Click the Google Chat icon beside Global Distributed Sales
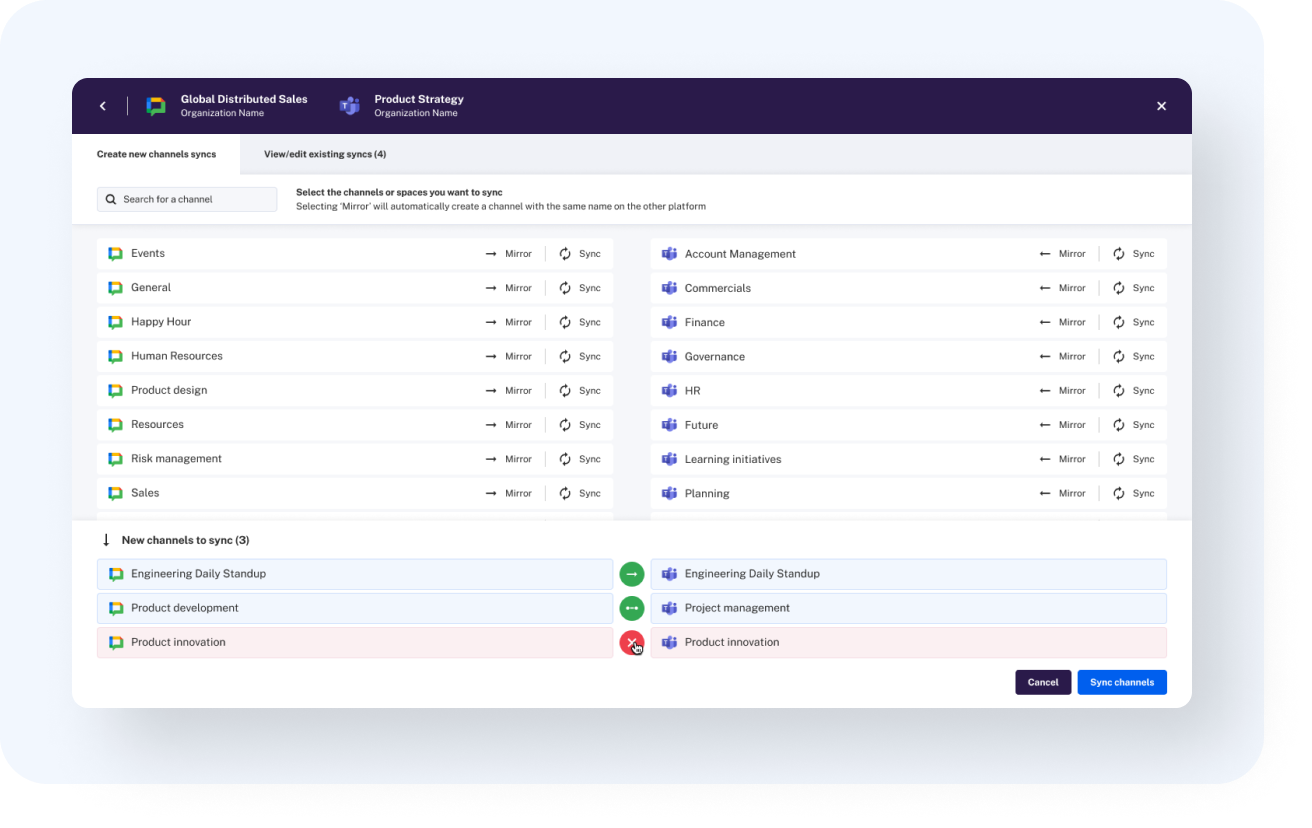Screen dimensions: 1312x828 [156, 106]
